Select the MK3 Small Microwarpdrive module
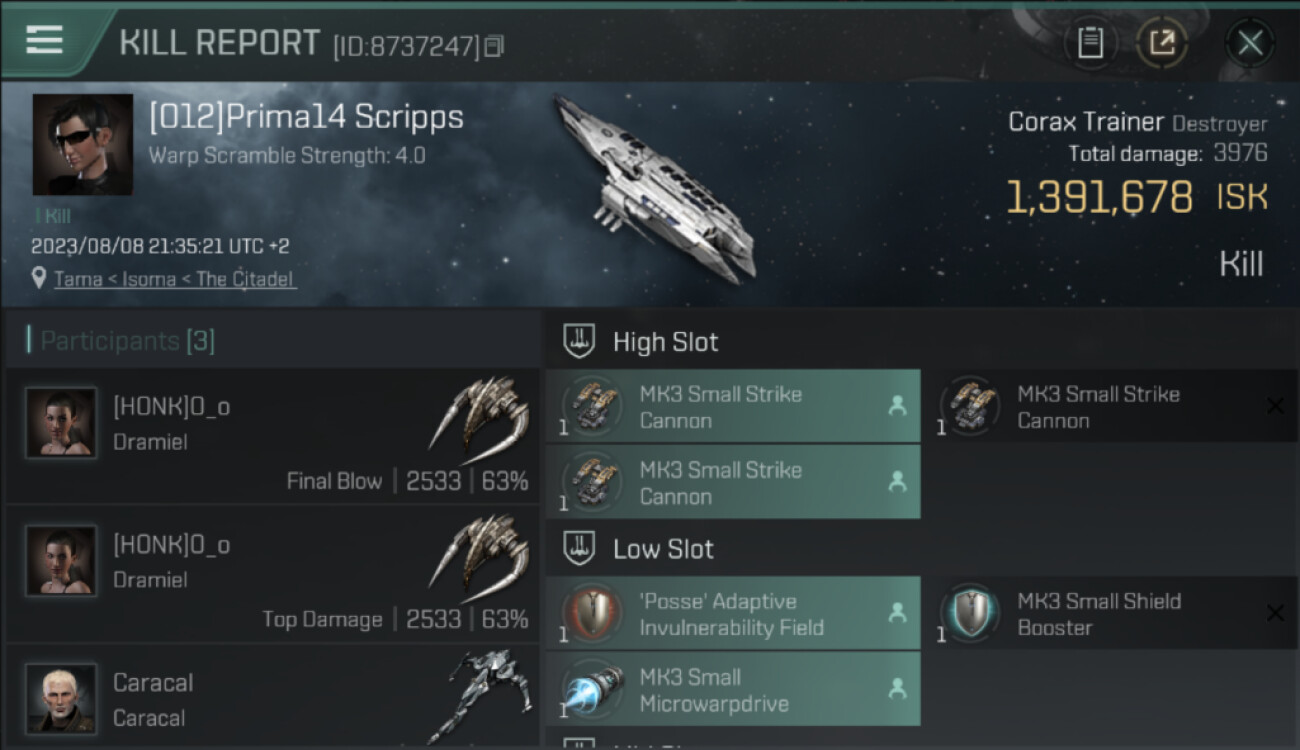1300x750 pixels. click(x=732, y=690)
